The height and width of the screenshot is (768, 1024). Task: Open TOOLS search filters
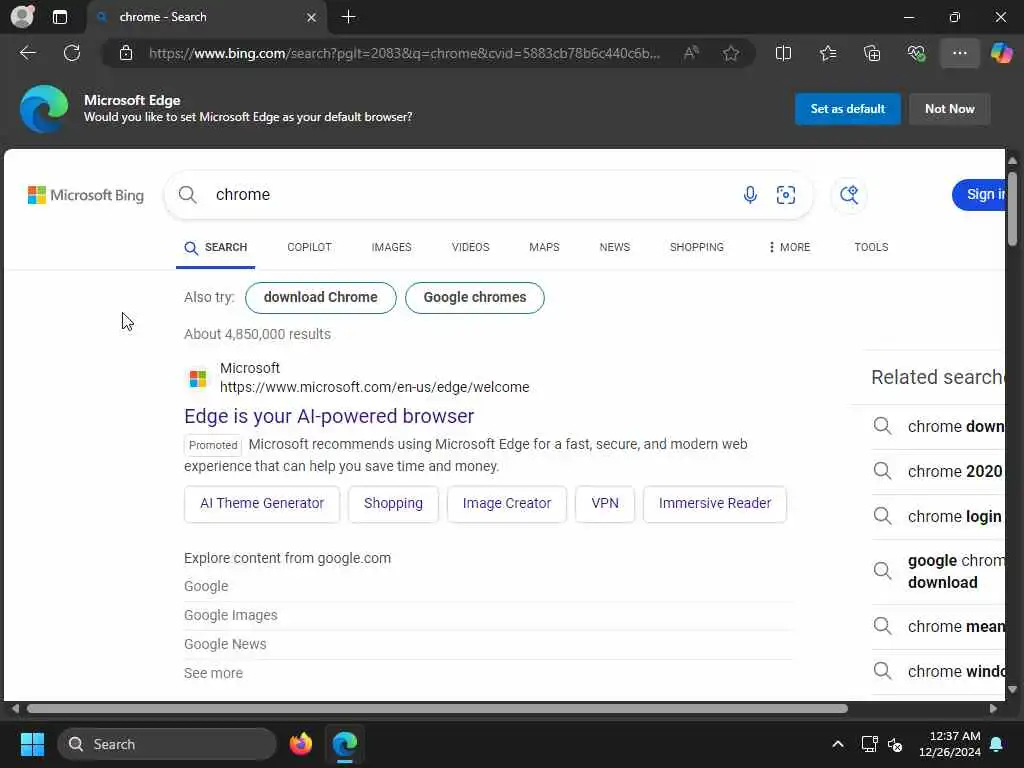871,247
